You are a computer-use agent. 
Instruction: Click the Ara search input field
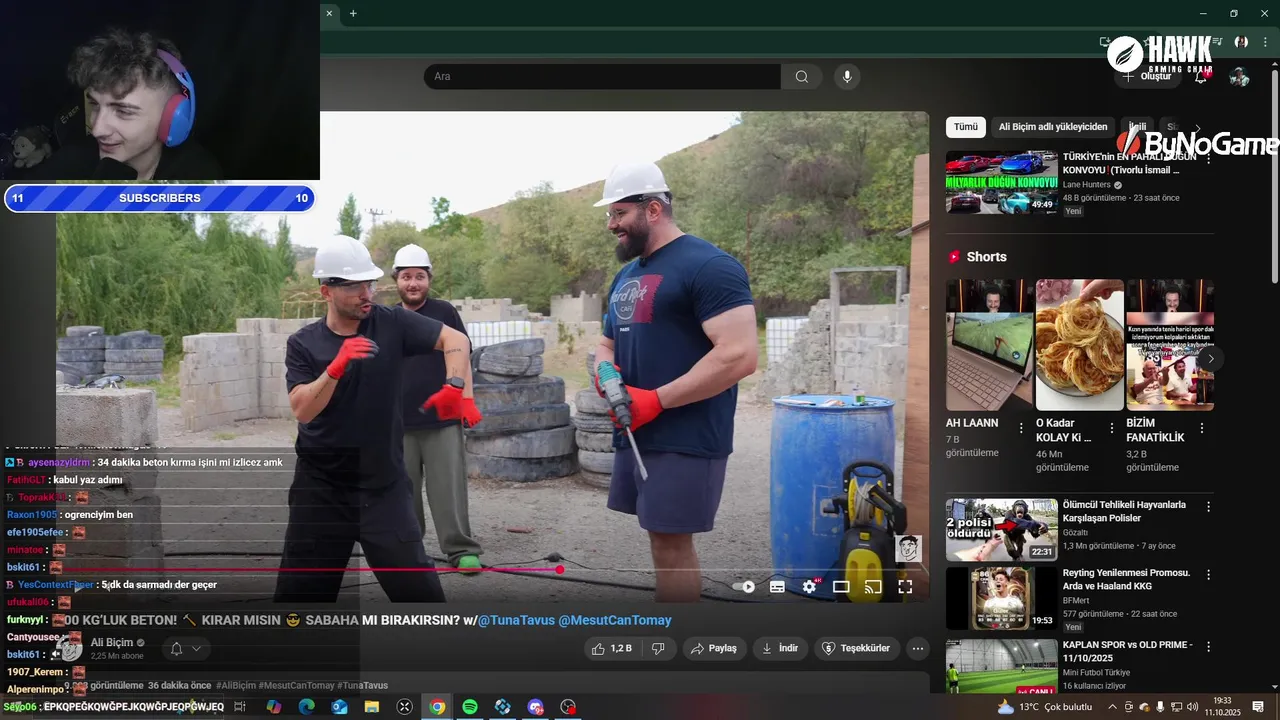click(602, 77)
